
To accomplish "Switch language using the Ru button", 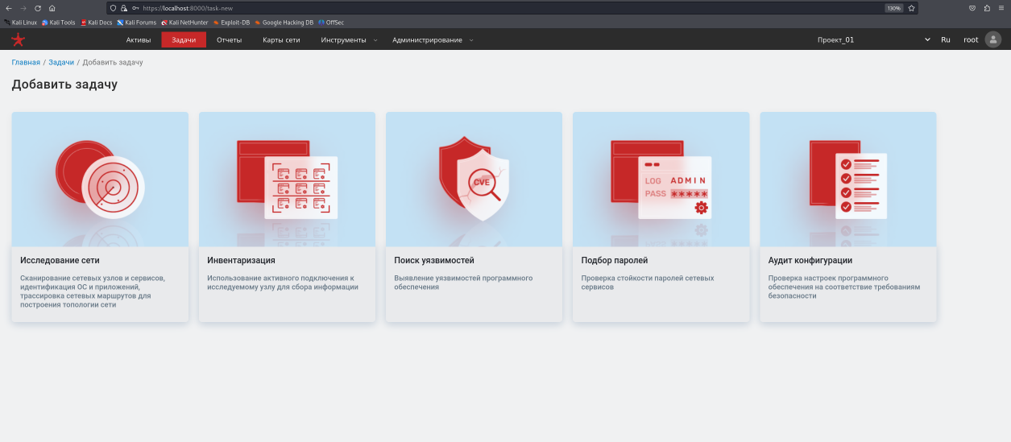I will pyautogui.click(x=945, y=40).
